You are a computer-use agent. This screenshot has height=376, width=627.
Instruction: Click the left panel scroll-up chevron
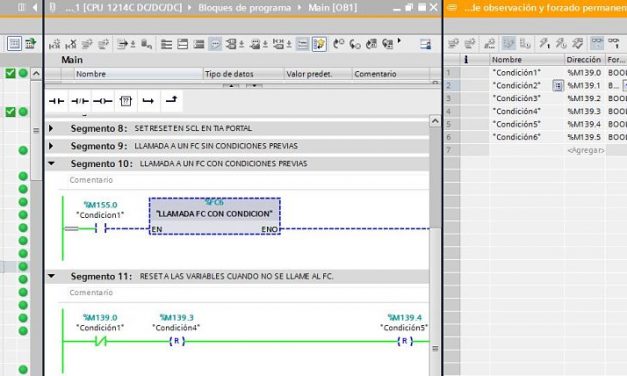(36, 74)
